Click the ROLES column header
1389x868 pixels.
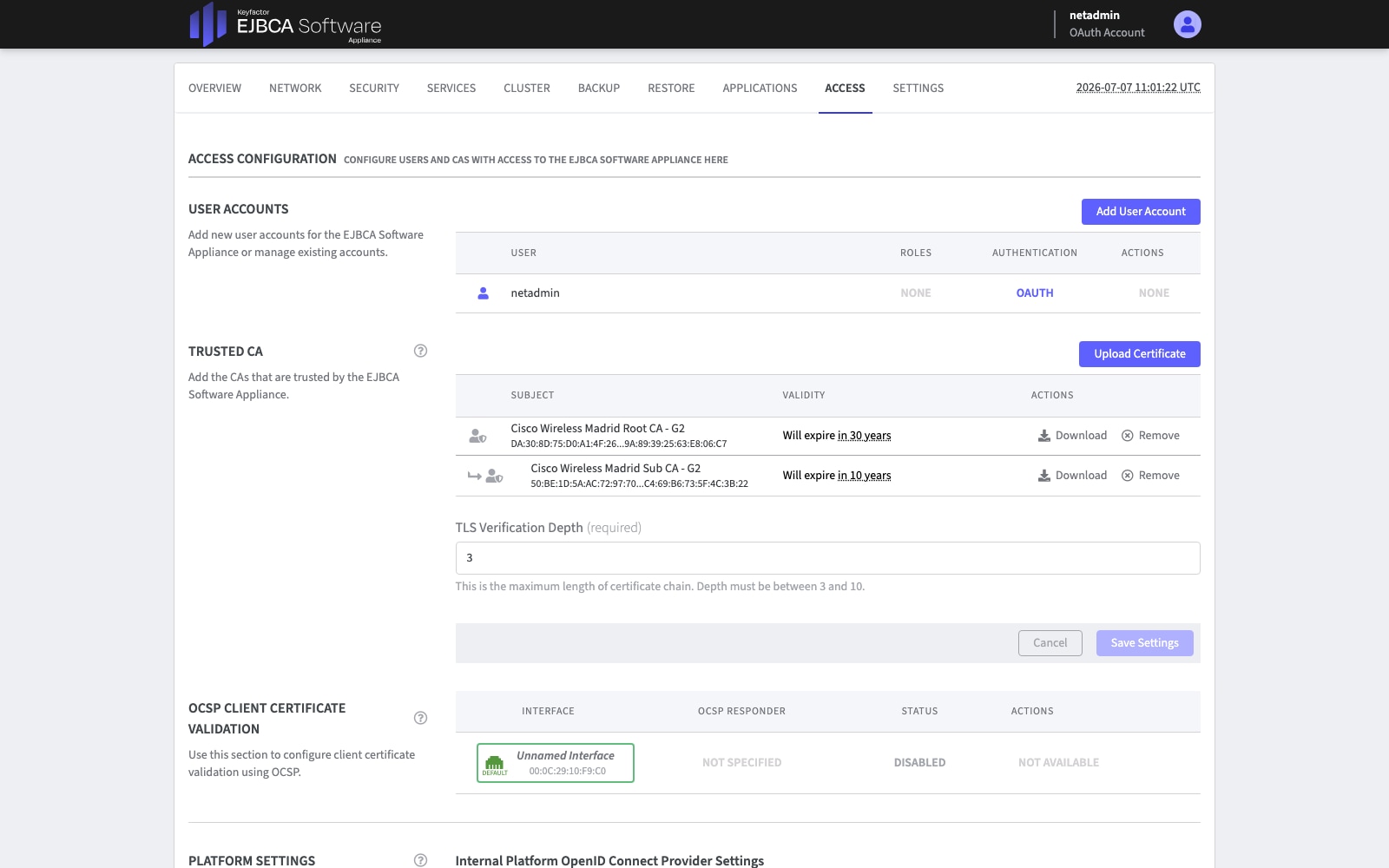click(x=916, y=253)
